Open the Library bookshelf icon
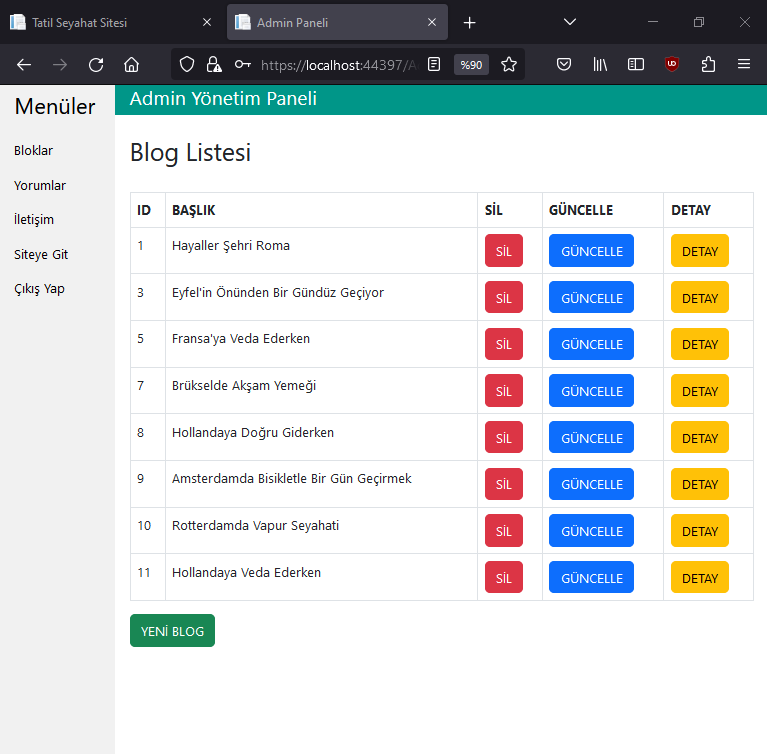 (600, 64)
